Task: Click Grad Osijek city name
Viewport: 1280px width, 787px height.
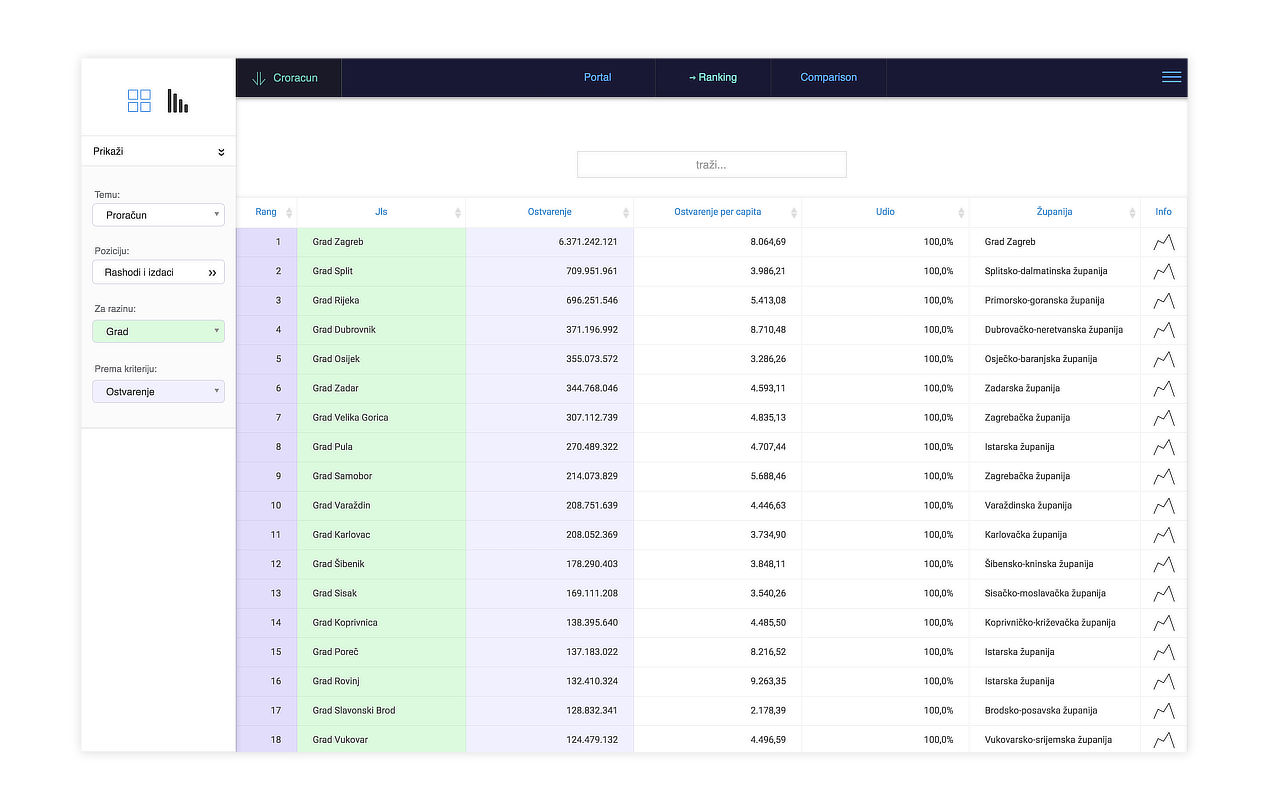Action: 336,359
